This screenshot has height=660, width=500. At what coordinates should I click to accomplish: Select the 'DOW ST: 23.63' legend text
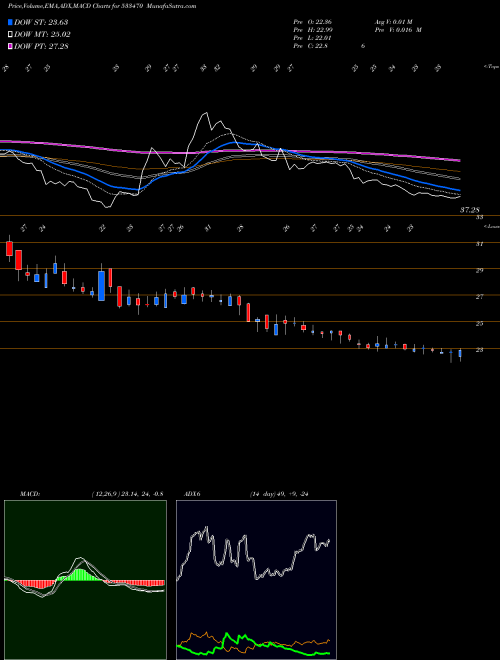pyautogui.click(x=41, y=22)
